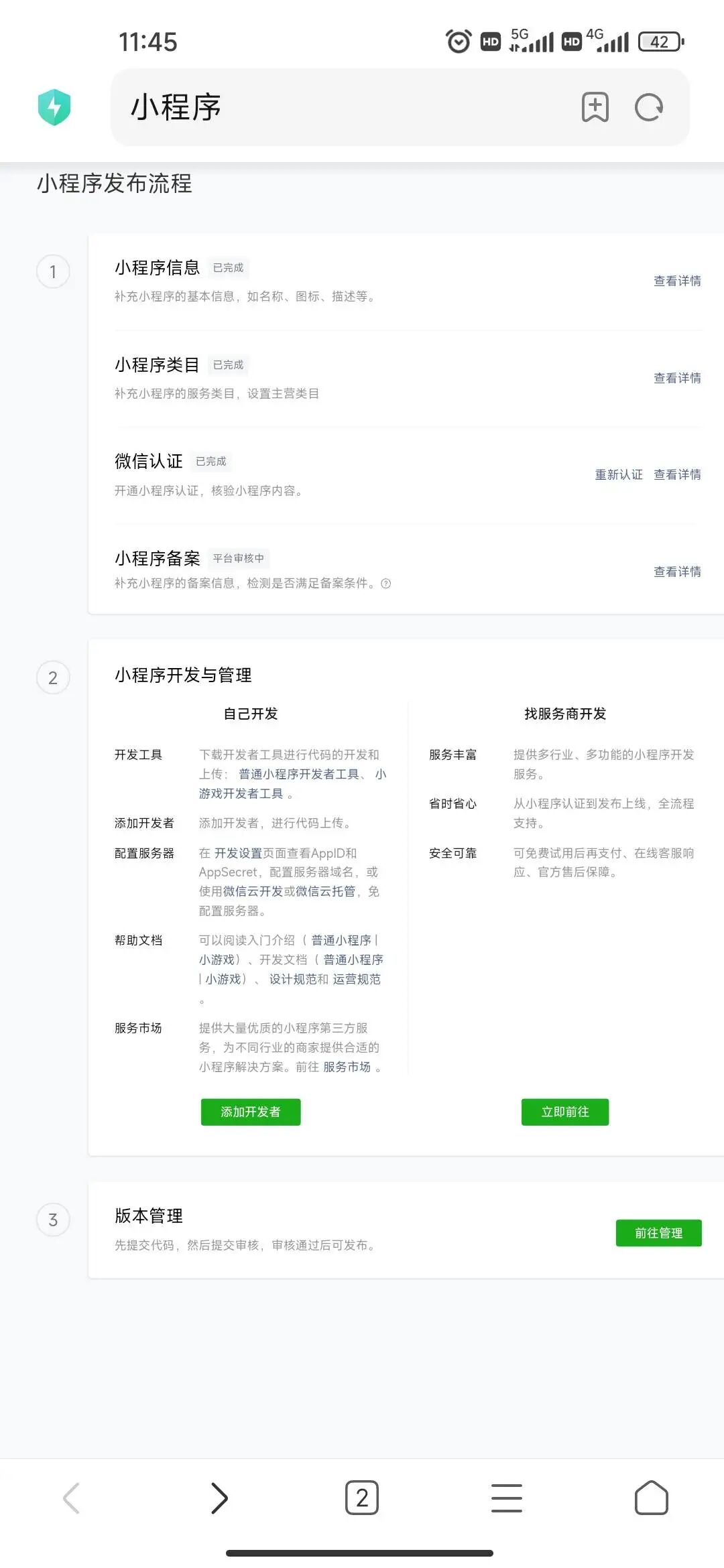This screenshot has width=724, height=1568.
Task: Open 查看详情 for 小程序备案
Action: tap(677, 572)
